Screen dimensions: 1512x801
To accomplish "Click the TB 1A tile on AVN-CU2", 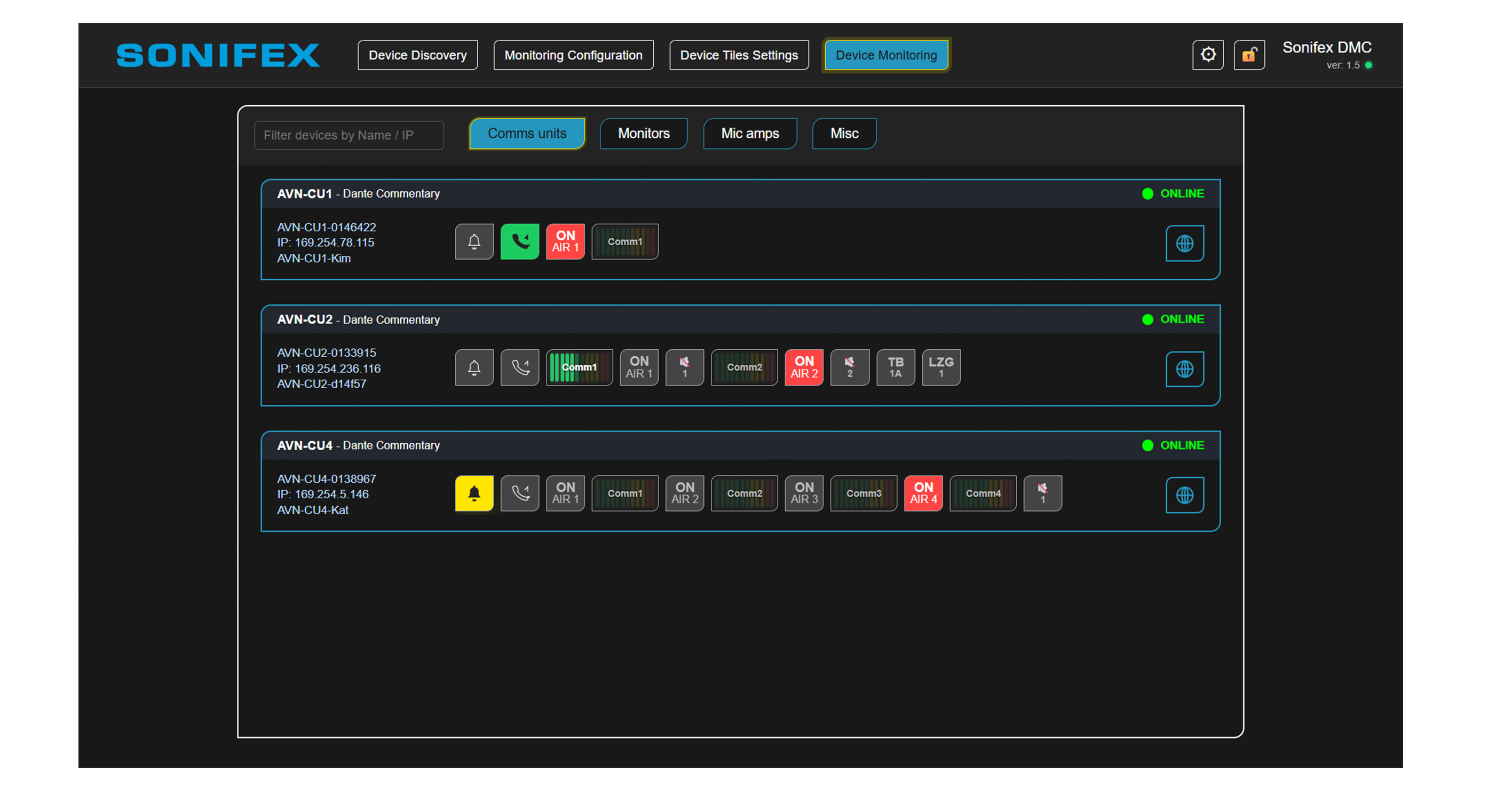I will point(896,367).
